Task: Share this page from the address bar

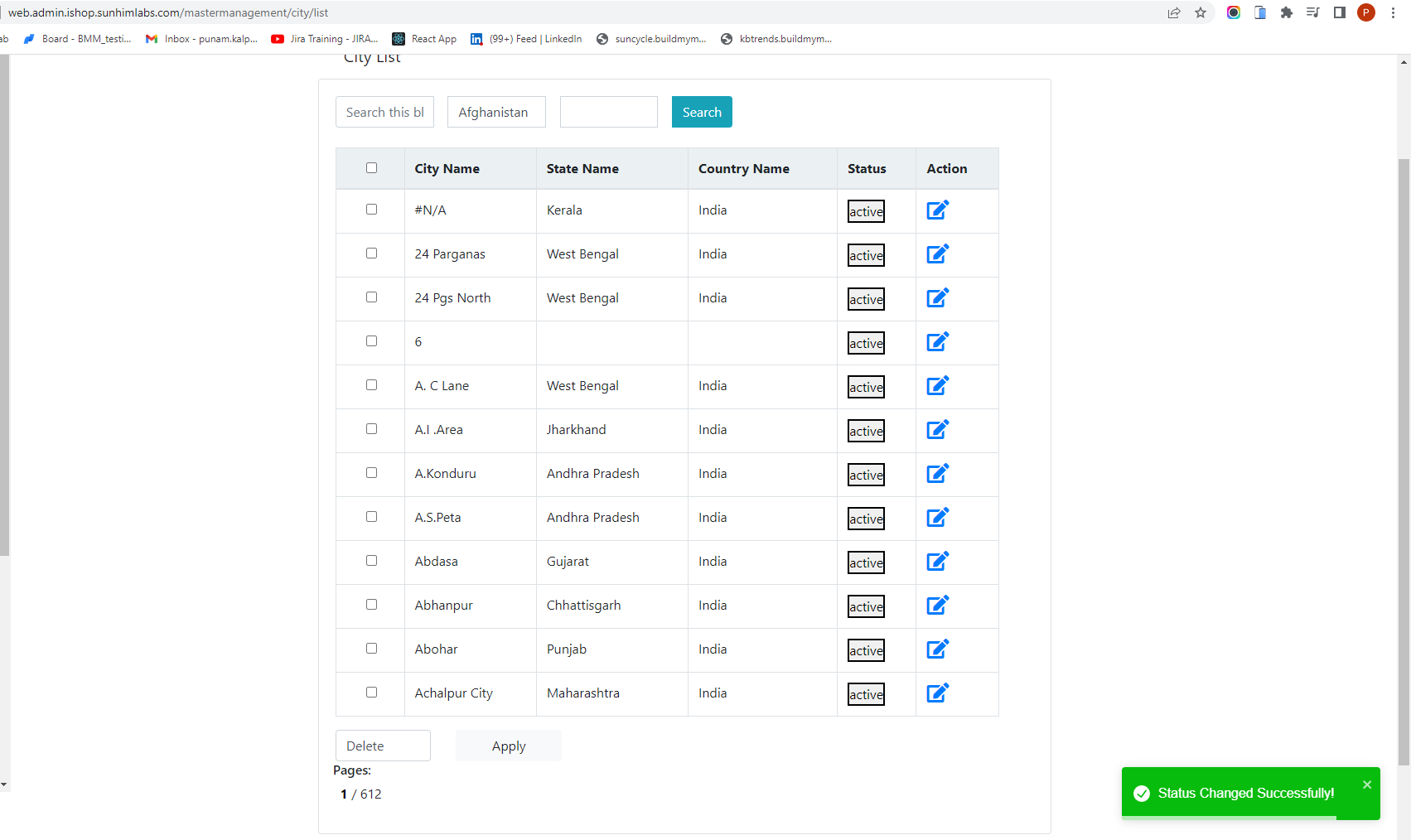Action: point(1174,12)
